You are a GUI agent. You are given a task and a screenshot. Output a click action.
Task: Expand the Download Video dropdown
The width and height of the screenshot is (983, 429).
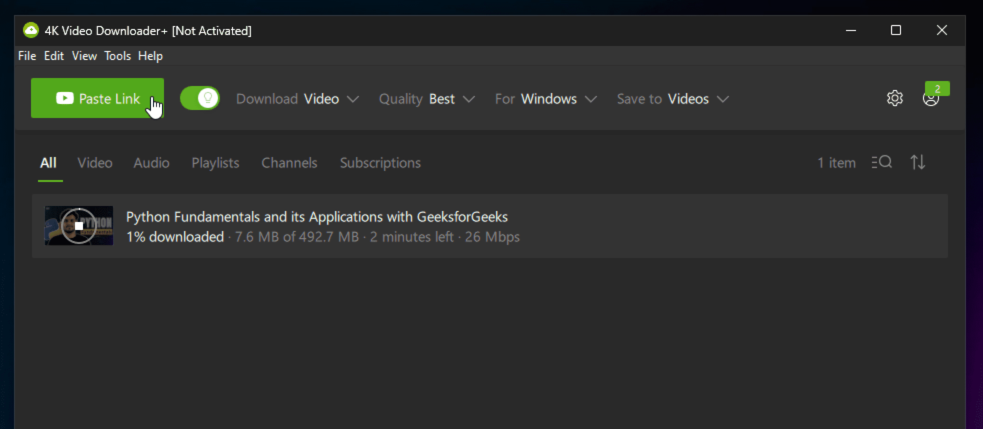(x=297, y=99)
